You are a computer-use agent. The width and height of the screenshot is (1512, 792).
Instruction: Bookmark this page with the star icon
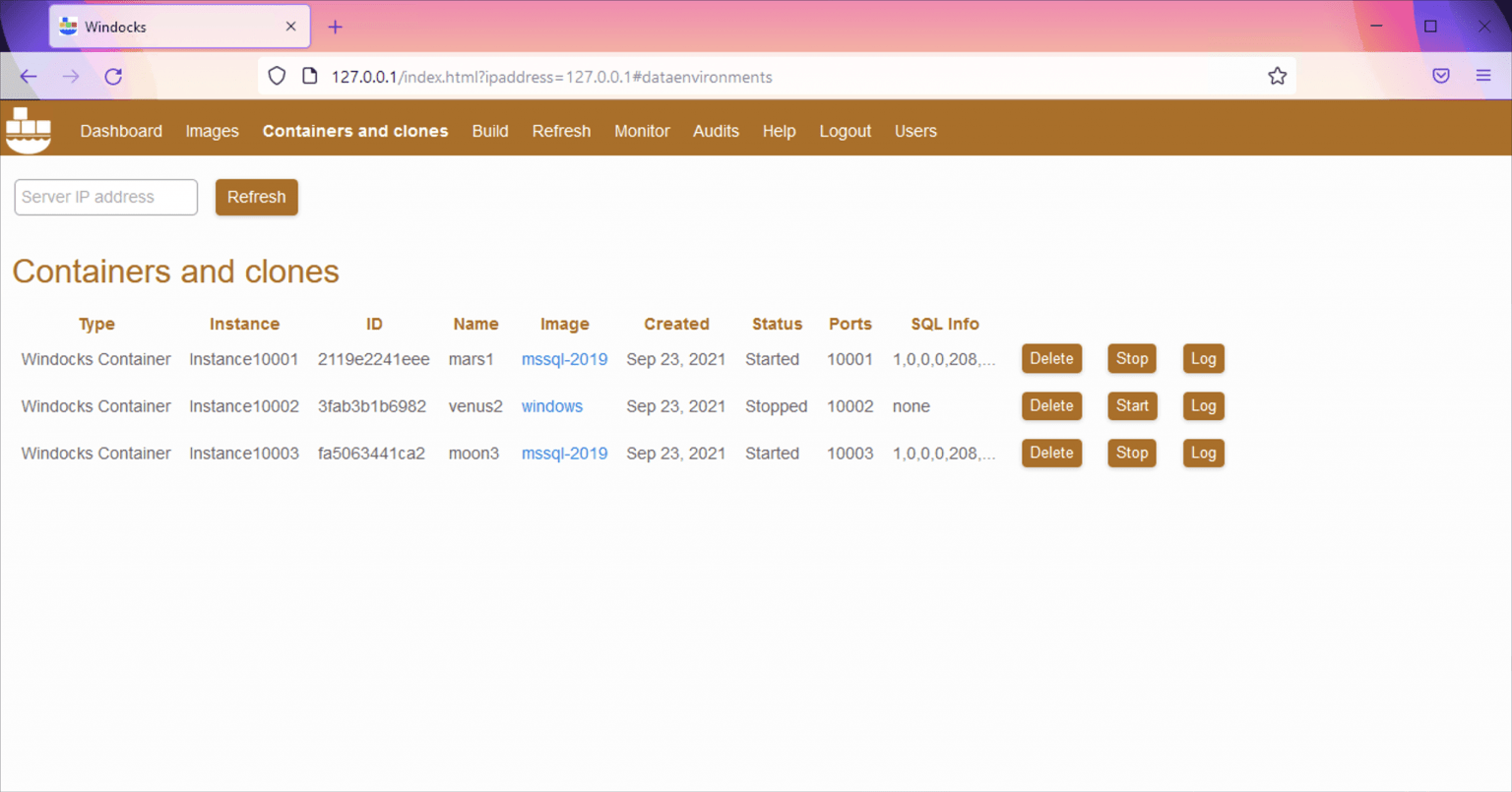tap(1277, 76)
